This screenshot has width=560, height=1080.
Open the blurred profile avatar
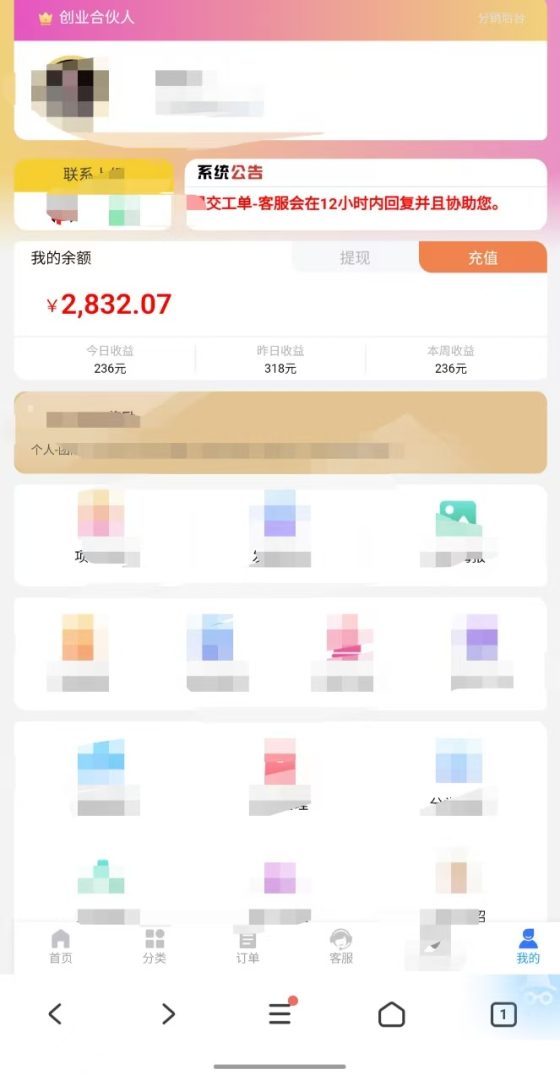(x=70, y=94)
